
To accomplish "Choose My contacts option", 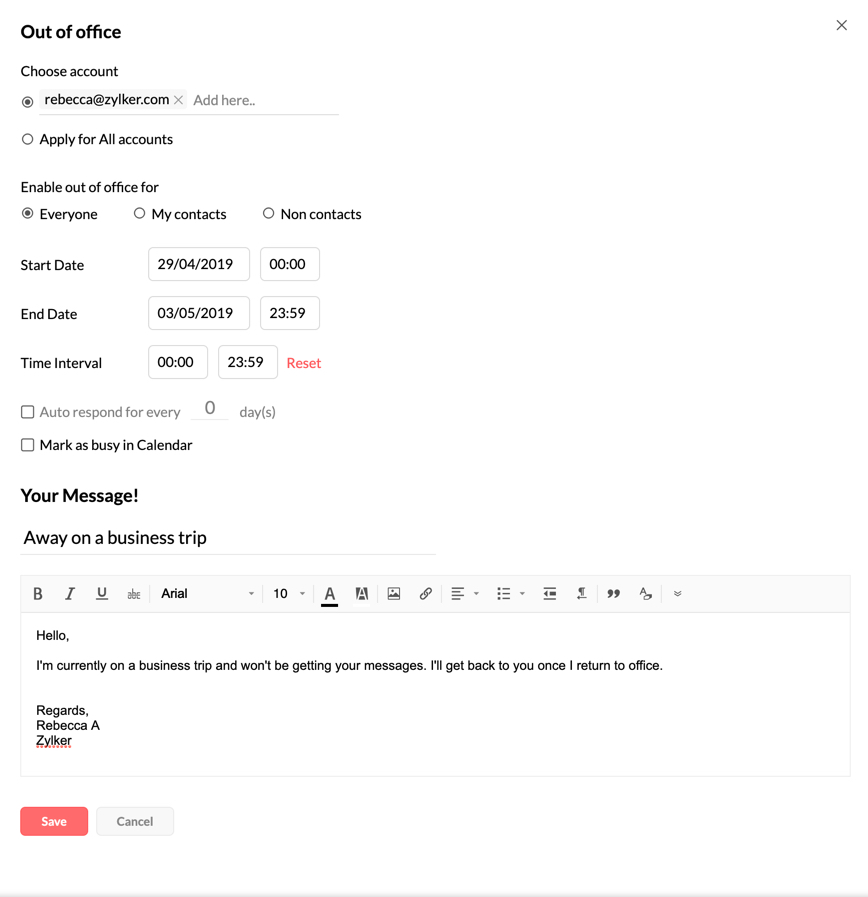I will pyautogui.click(x=139, y=213).
